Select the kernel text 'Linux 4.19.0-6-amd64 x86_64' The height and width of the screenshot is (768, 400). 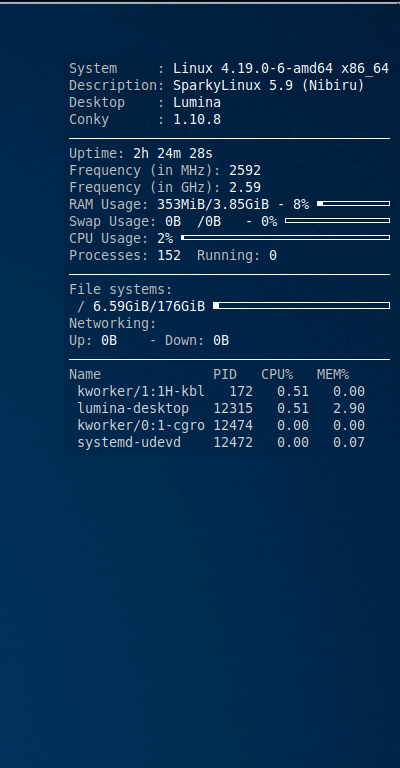pos(281,69)
